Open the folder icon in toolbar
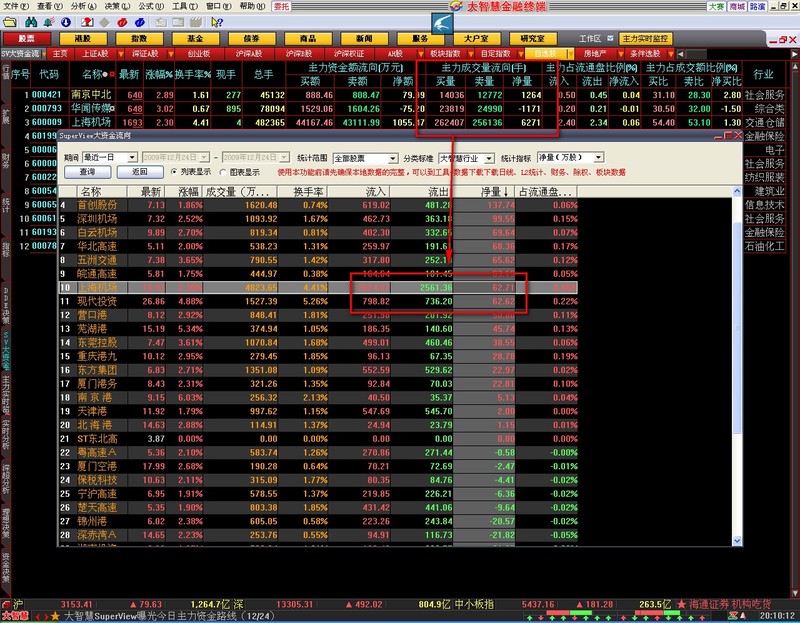Screen dimensions: 800x623 click(10, 22)
